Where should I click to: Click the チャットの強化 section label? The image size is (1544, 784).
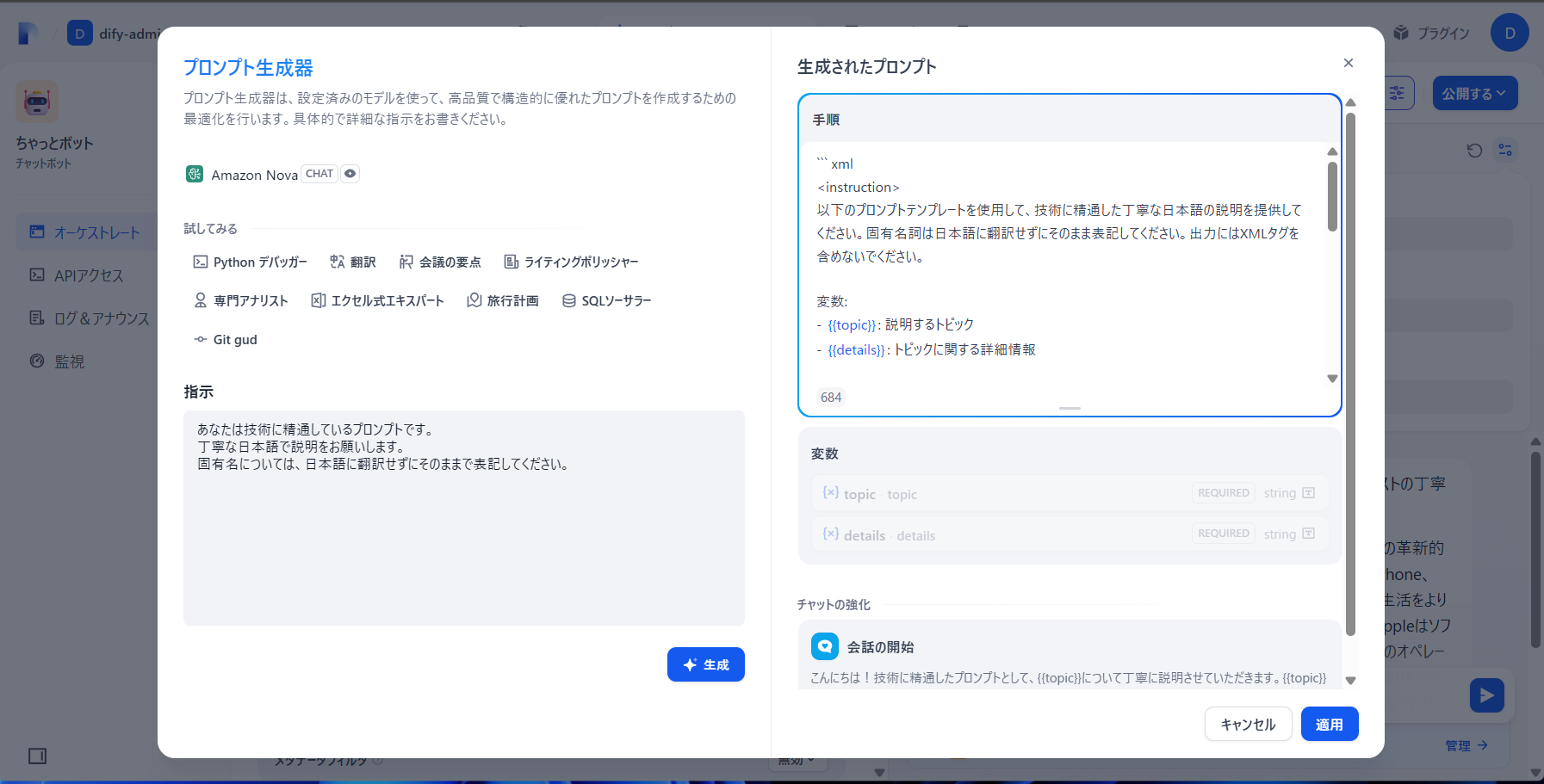point(834,605)
